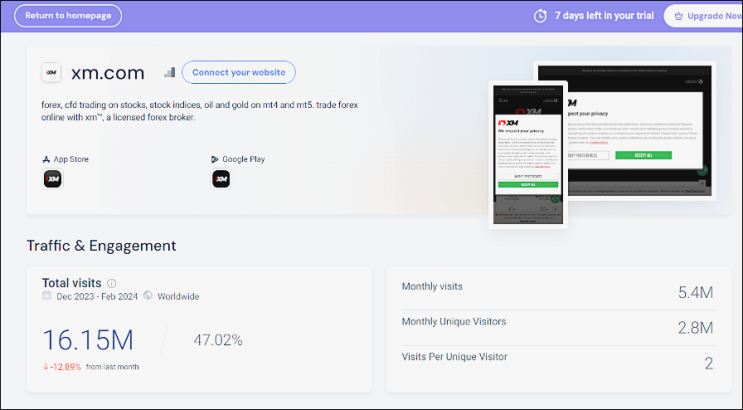Click the 2.8M unique visitors value
The width and height of the screenshot is (743, 410).
(x=695, y=328)
